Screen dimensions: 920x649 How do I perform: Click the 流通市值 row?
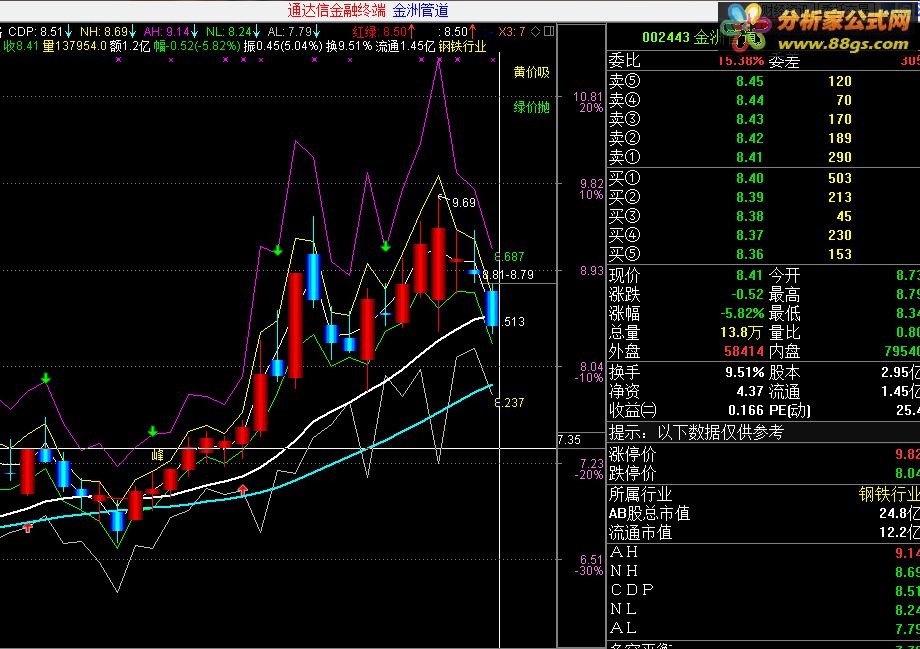763,532
